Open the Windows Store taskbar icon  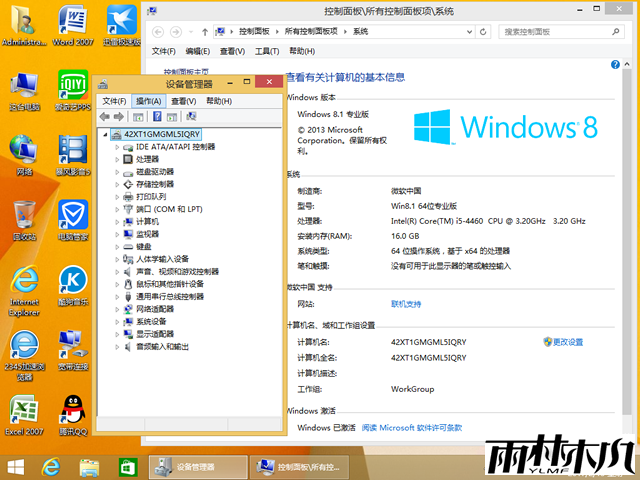128,467
